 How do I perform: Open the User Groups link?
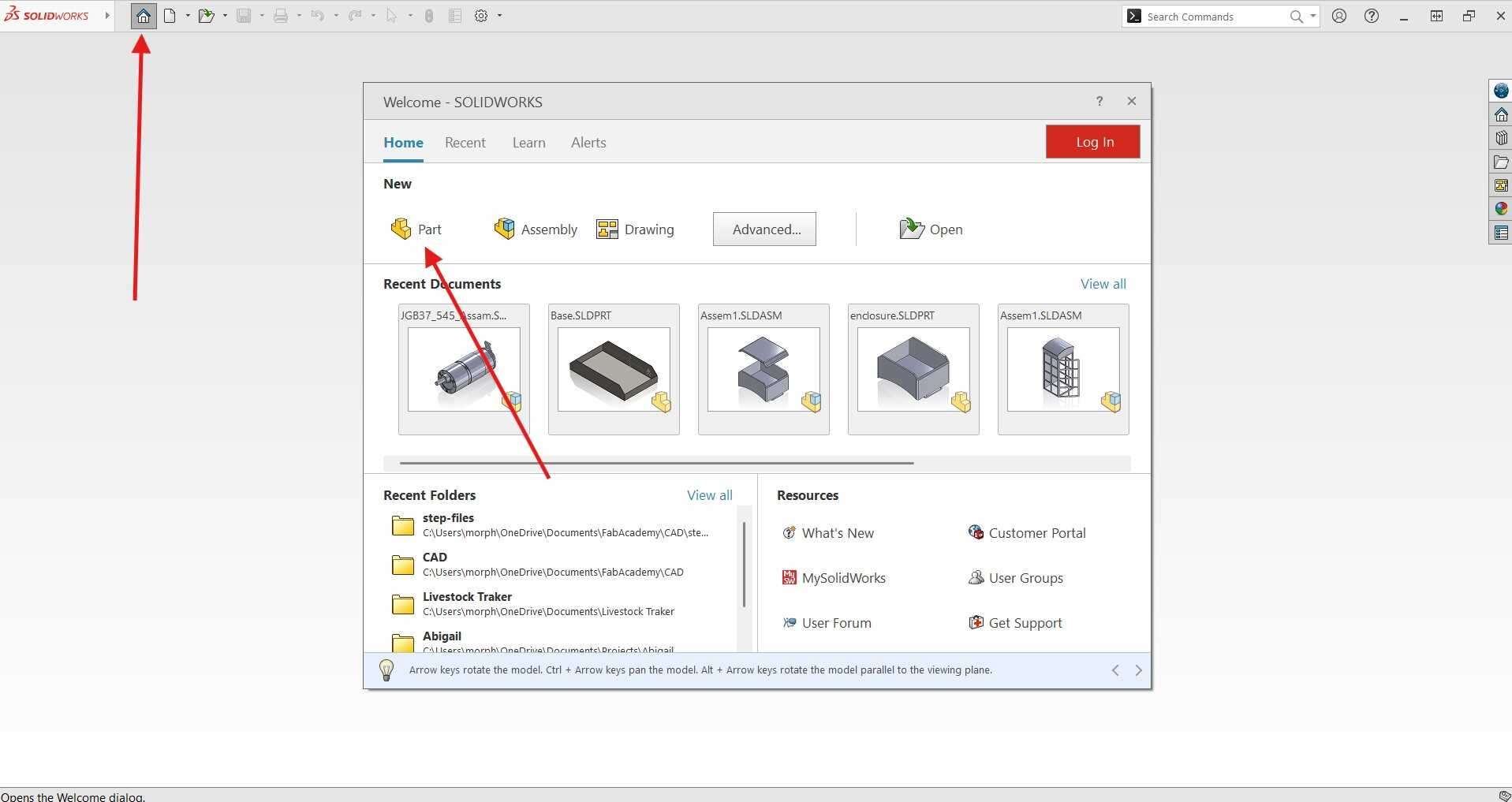point(1016,578)
